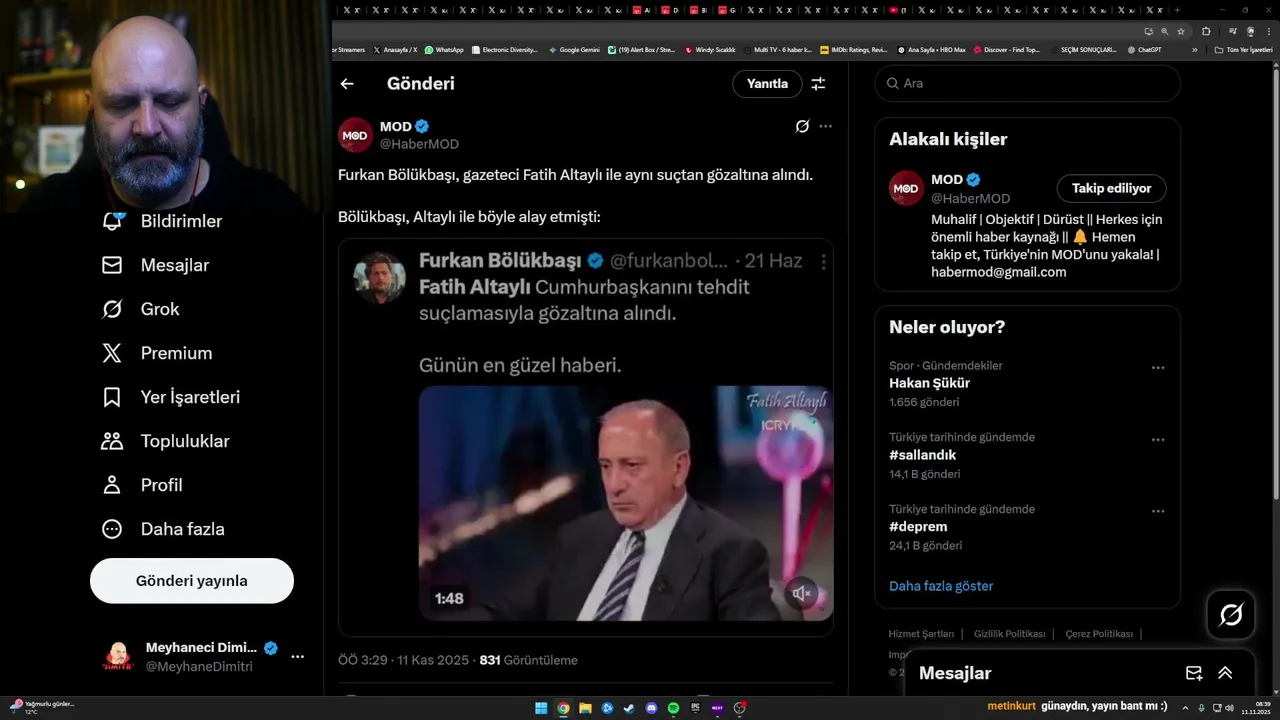Open Topluluklar in the sidebar
The width and height of the screenshot is (1280, 720).
click(165, 441)
